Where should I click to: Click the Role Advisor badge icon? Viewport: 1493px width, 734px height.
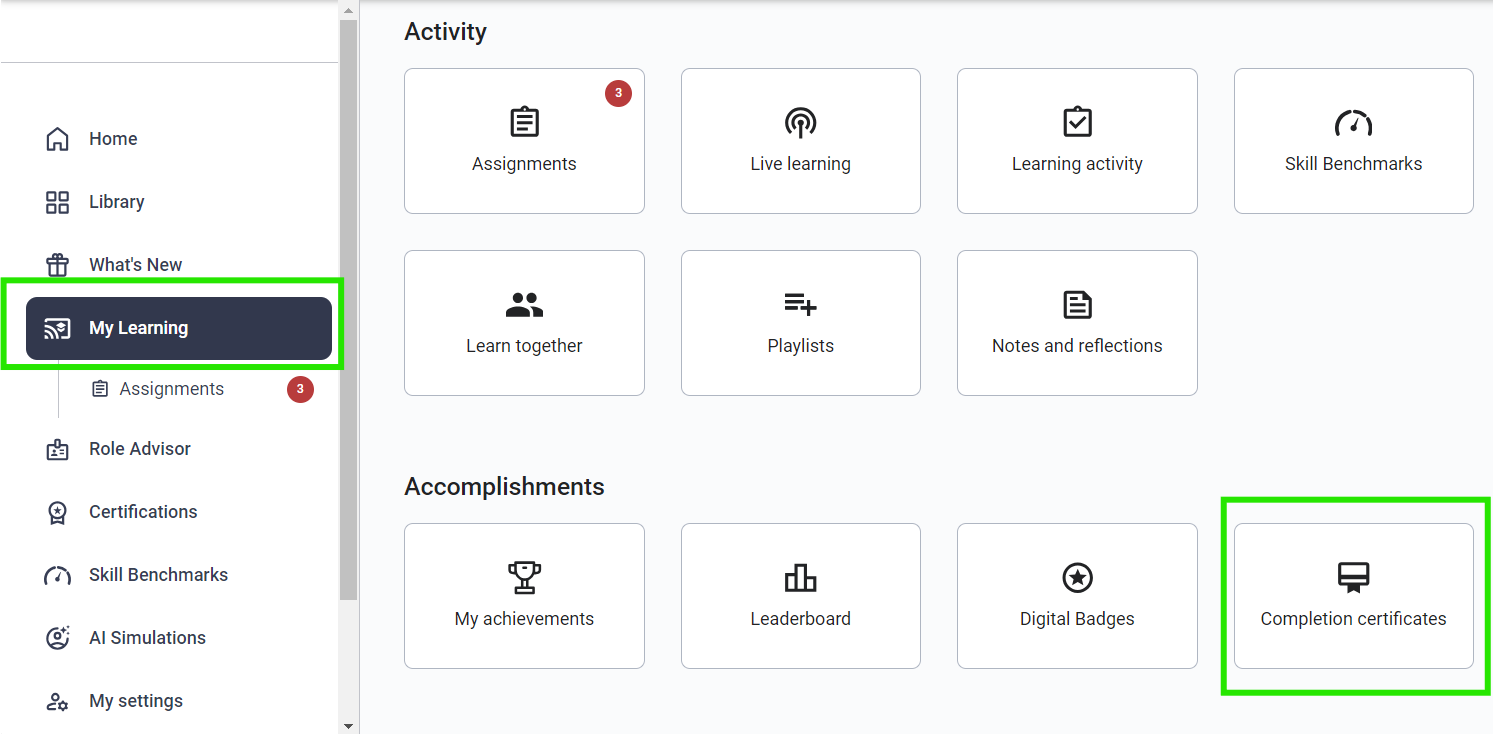(58, 449)
